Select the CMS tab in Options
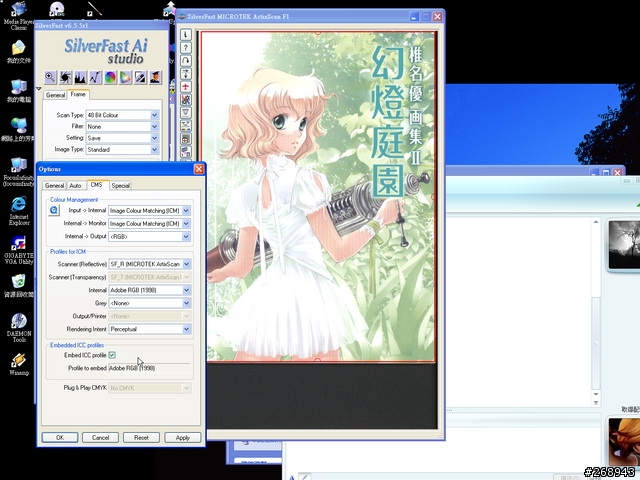Image resolution: width=640 pixels, height=480 pixels. coord(96,185)
